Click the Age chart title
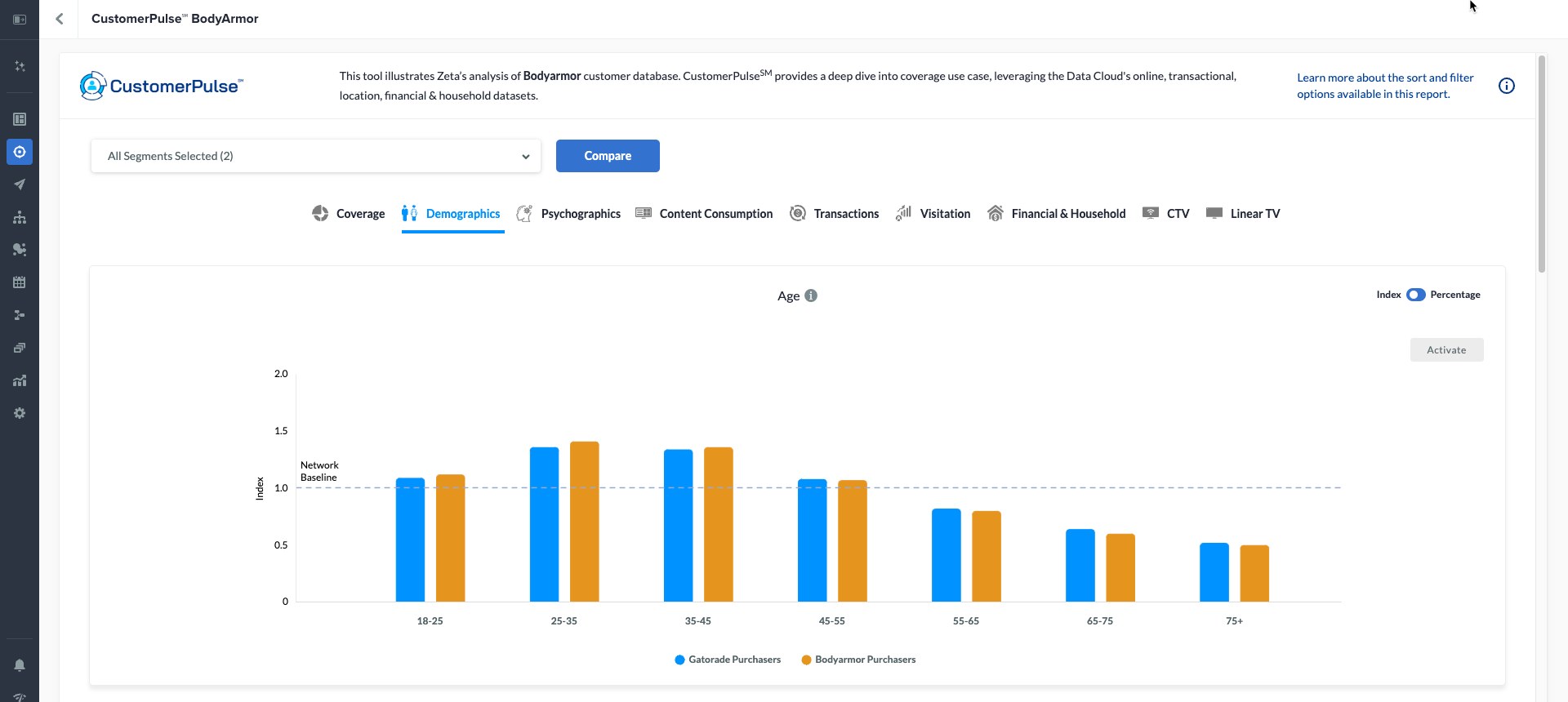The image size is (1568, 702). (x=788, y=295)
